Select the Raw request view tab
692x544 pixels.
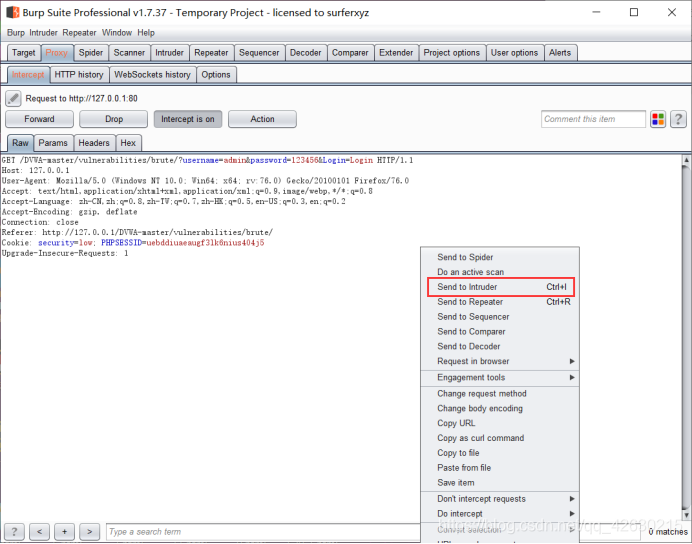tap(20, 143)
